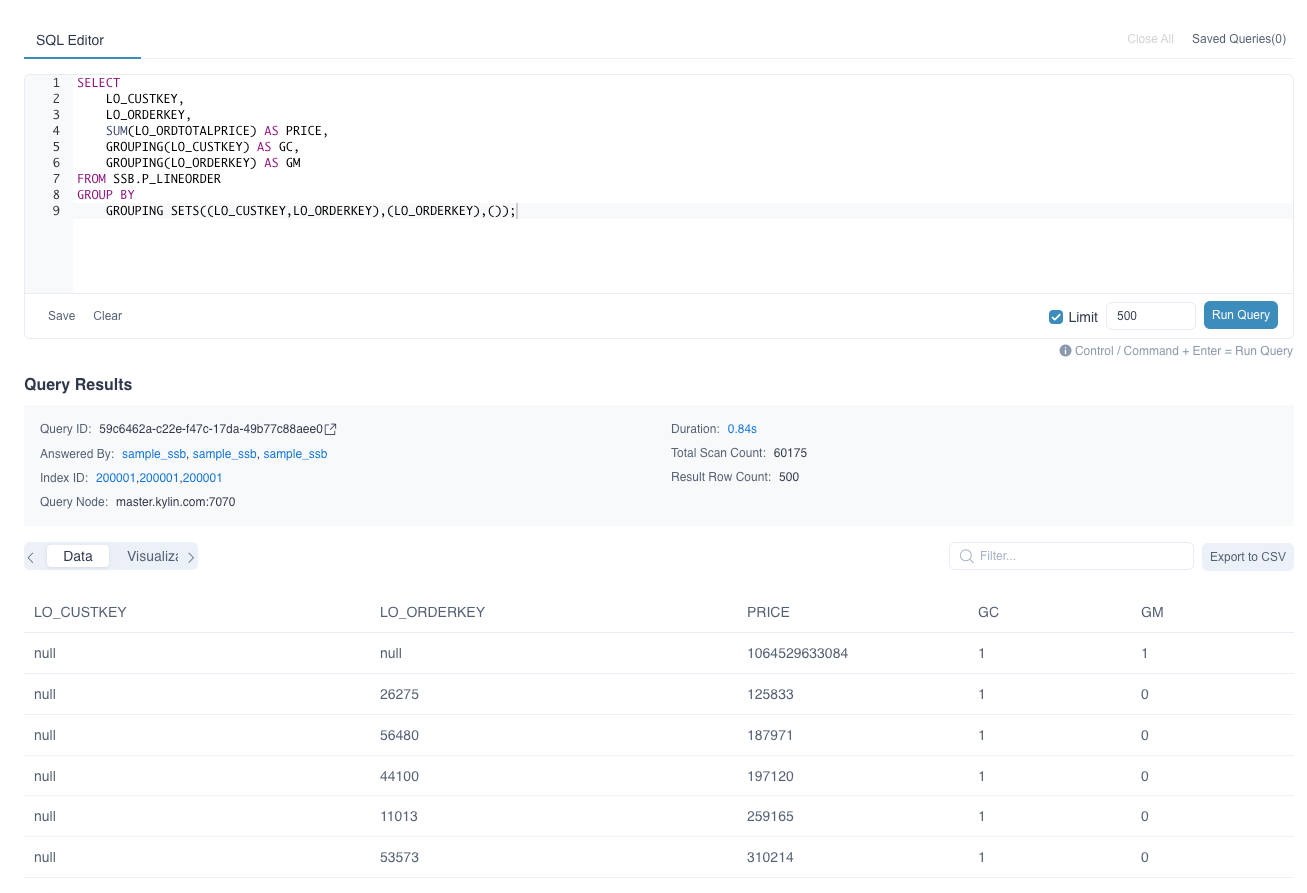1307x893 pixels.
Task: Click the info icon beside shortcut hint
Action: click(x=1065, y=351)
